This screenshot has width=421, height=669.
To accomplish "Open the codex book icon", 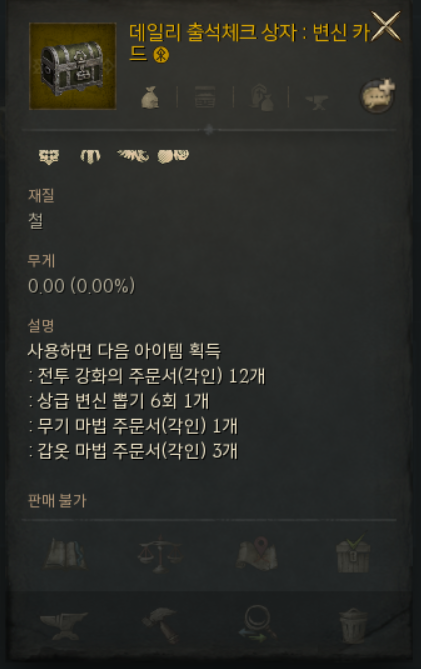I will [65, 554].
